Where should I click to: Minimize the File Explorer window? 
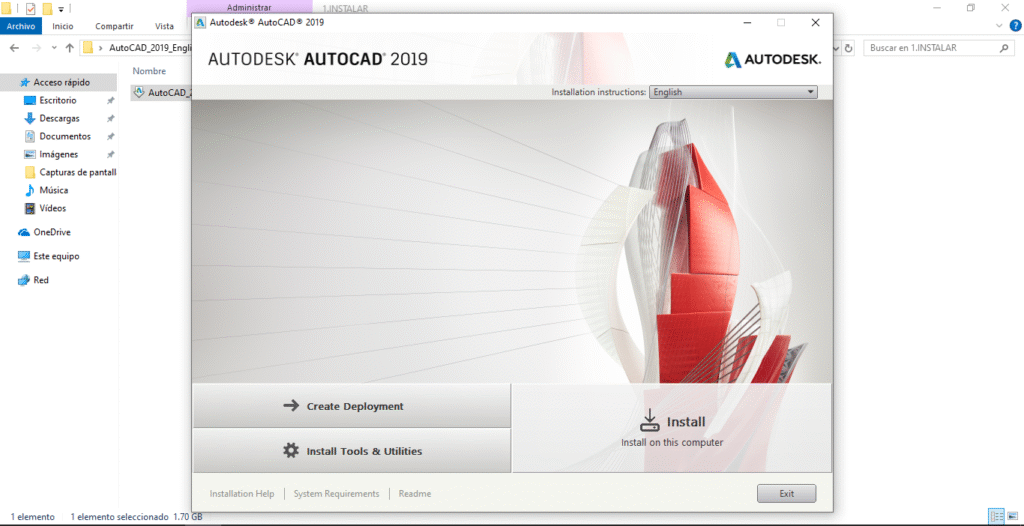[935, 8]
